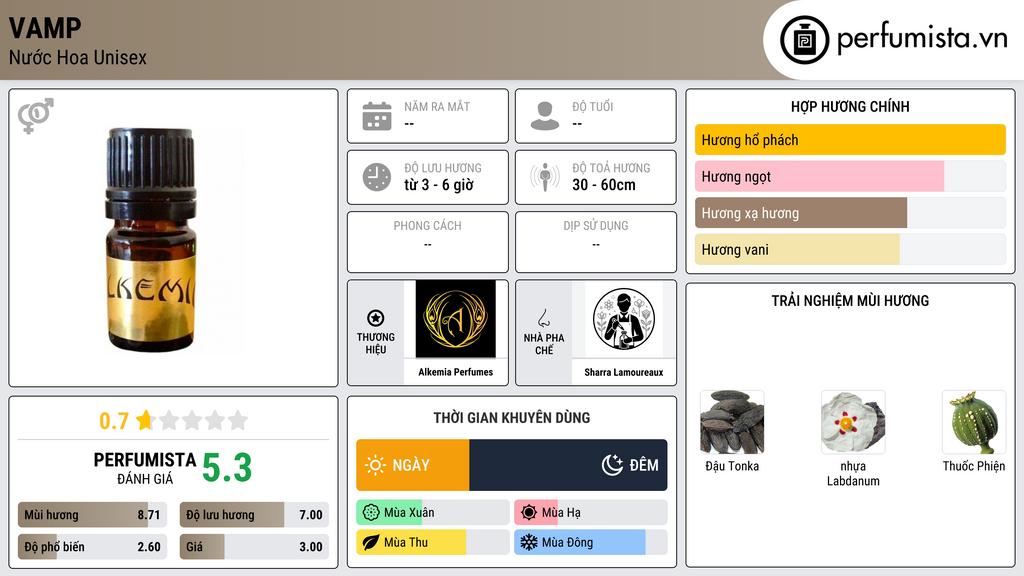Click the star badge icon above Thương hiệu
The height and width of the screenshot is (576, 1024).
376,318
